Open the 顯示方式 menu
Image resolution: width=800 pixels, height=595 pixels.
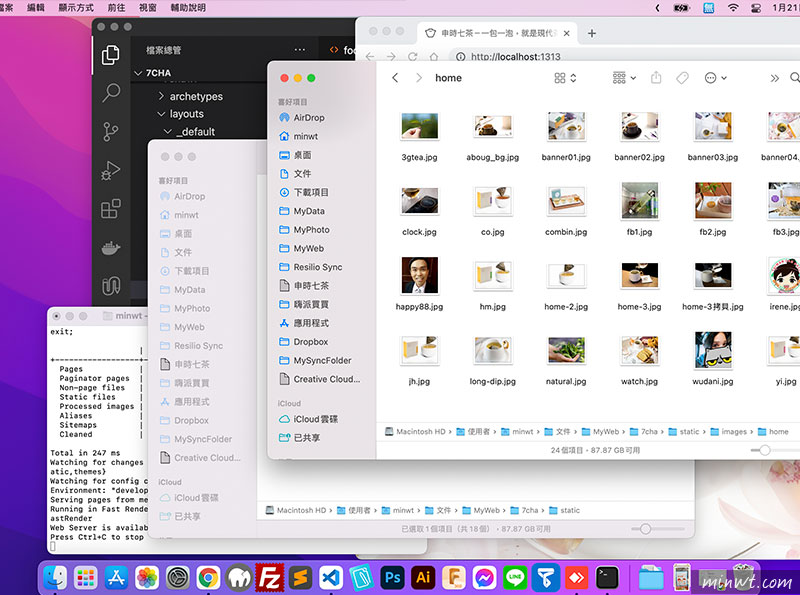(x=76, y=8)
